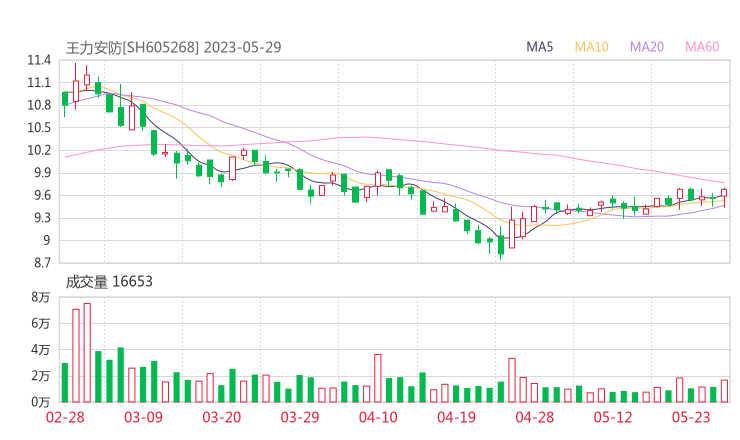Select the 11.4 price axis label
This screenshot has width=740, height=440.
coord(39,60)
